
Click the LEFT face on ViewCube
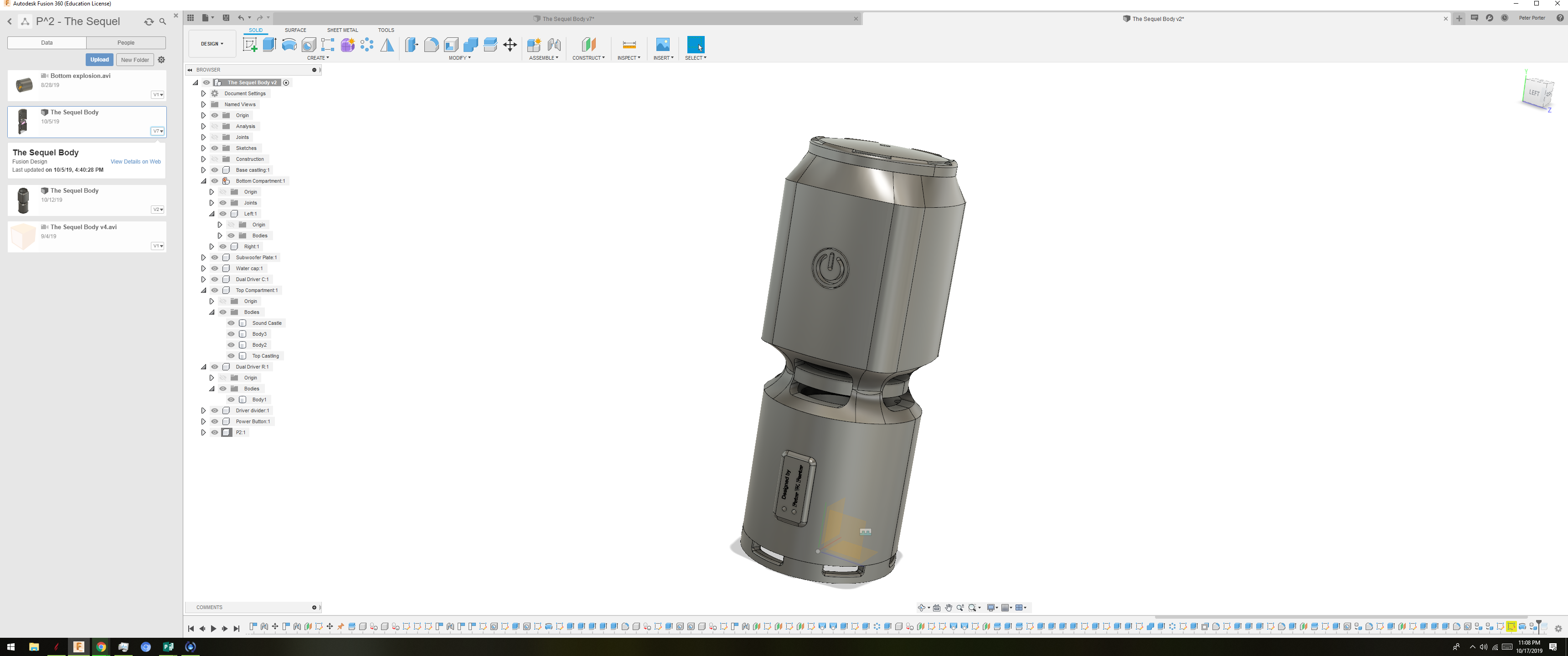coord(1535,92)
